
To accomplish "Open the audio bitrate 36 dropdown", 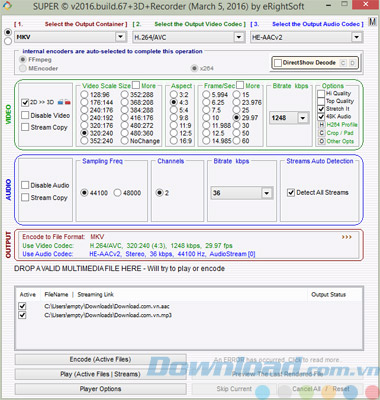I will point(266,193).
